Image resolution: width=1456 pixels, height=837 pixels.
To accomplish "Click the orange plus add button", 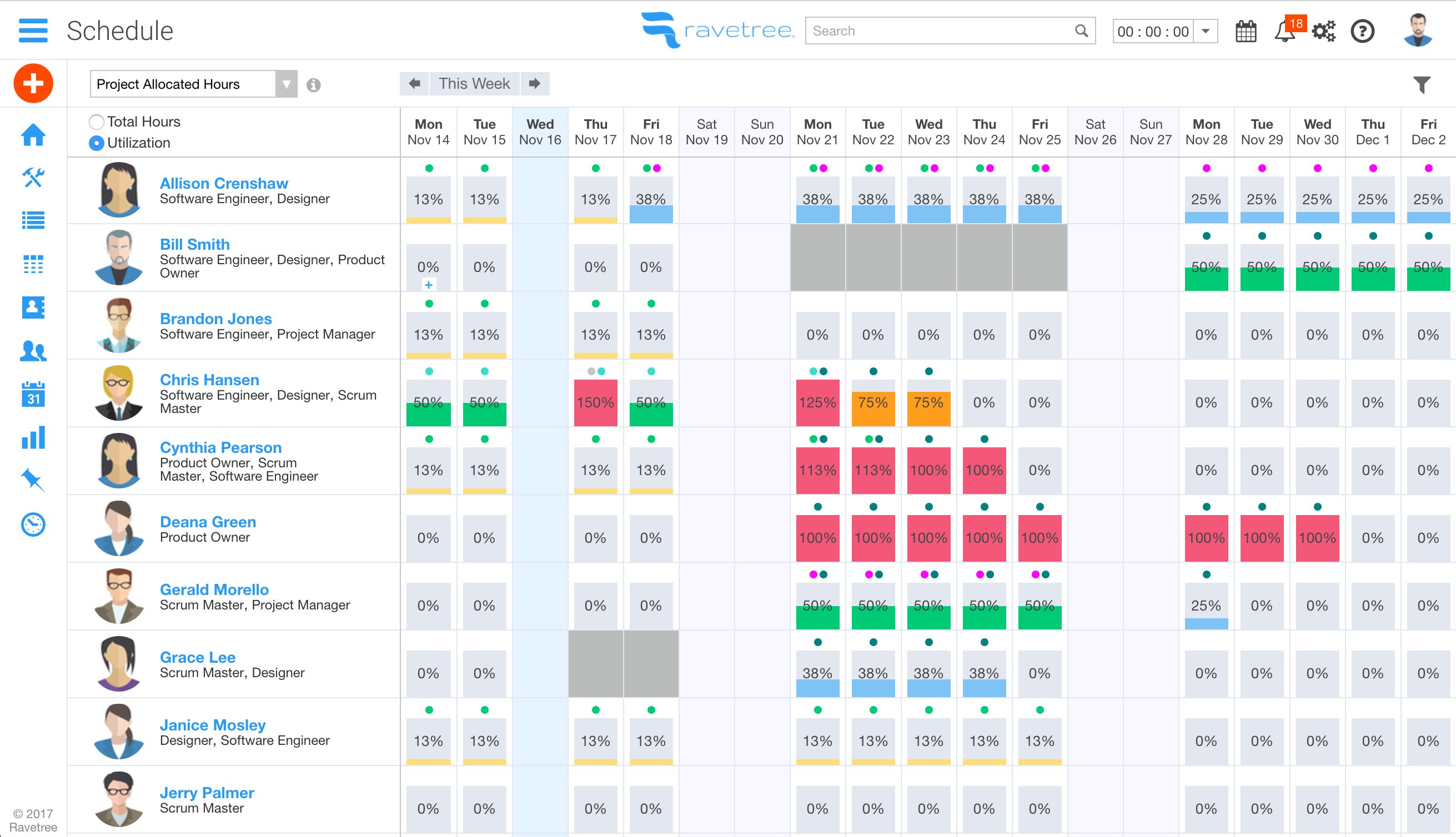I will (x=33, y=83).
